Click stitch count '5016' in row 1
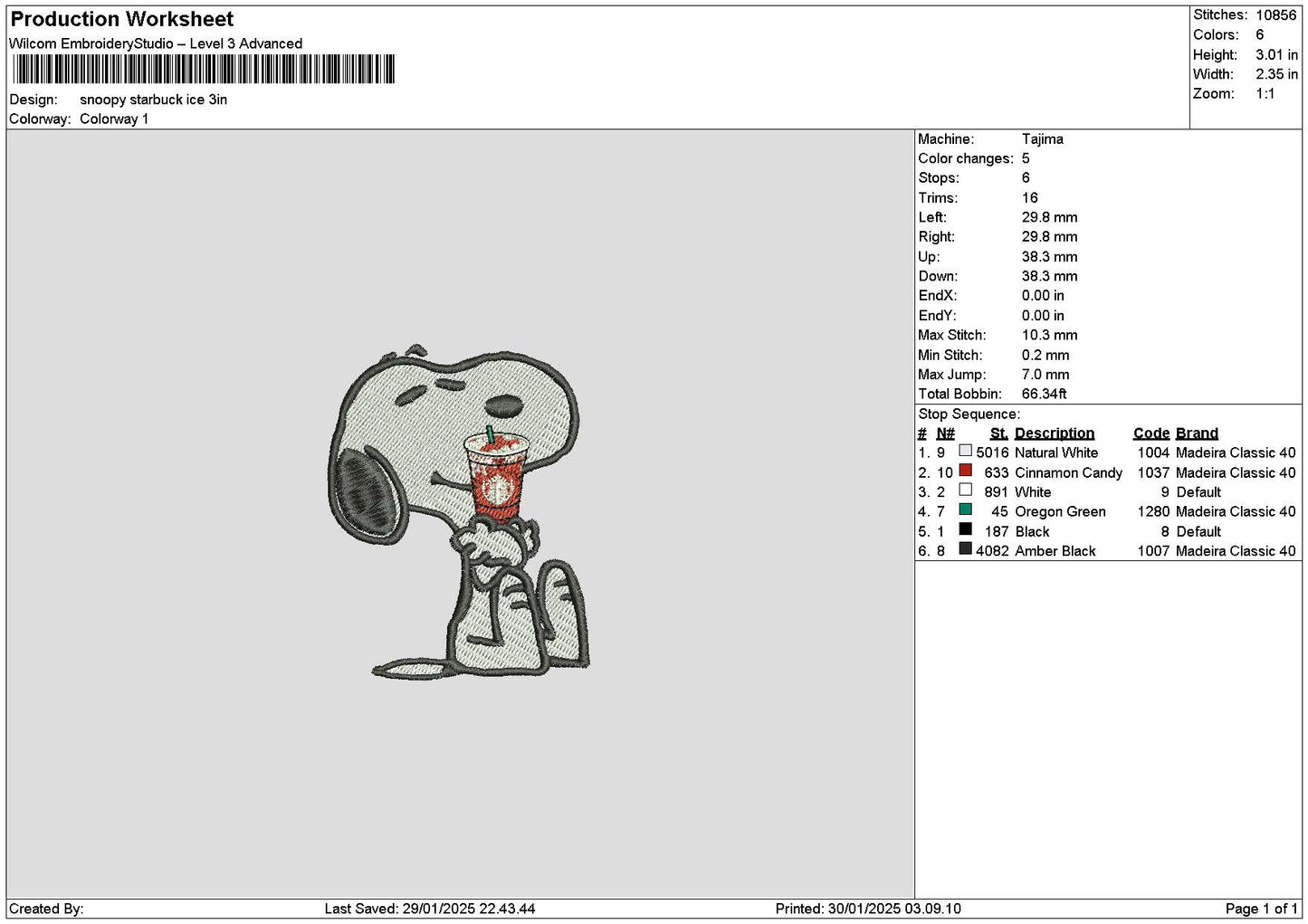 pos(992,452)
